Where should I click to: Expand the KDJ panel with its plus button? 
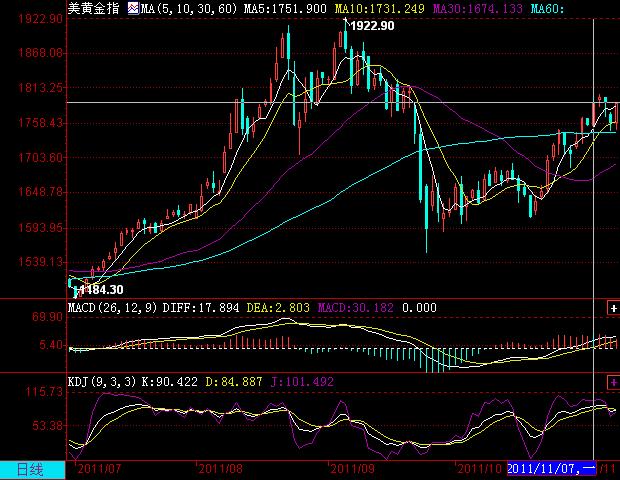click(x=613, y=382)
